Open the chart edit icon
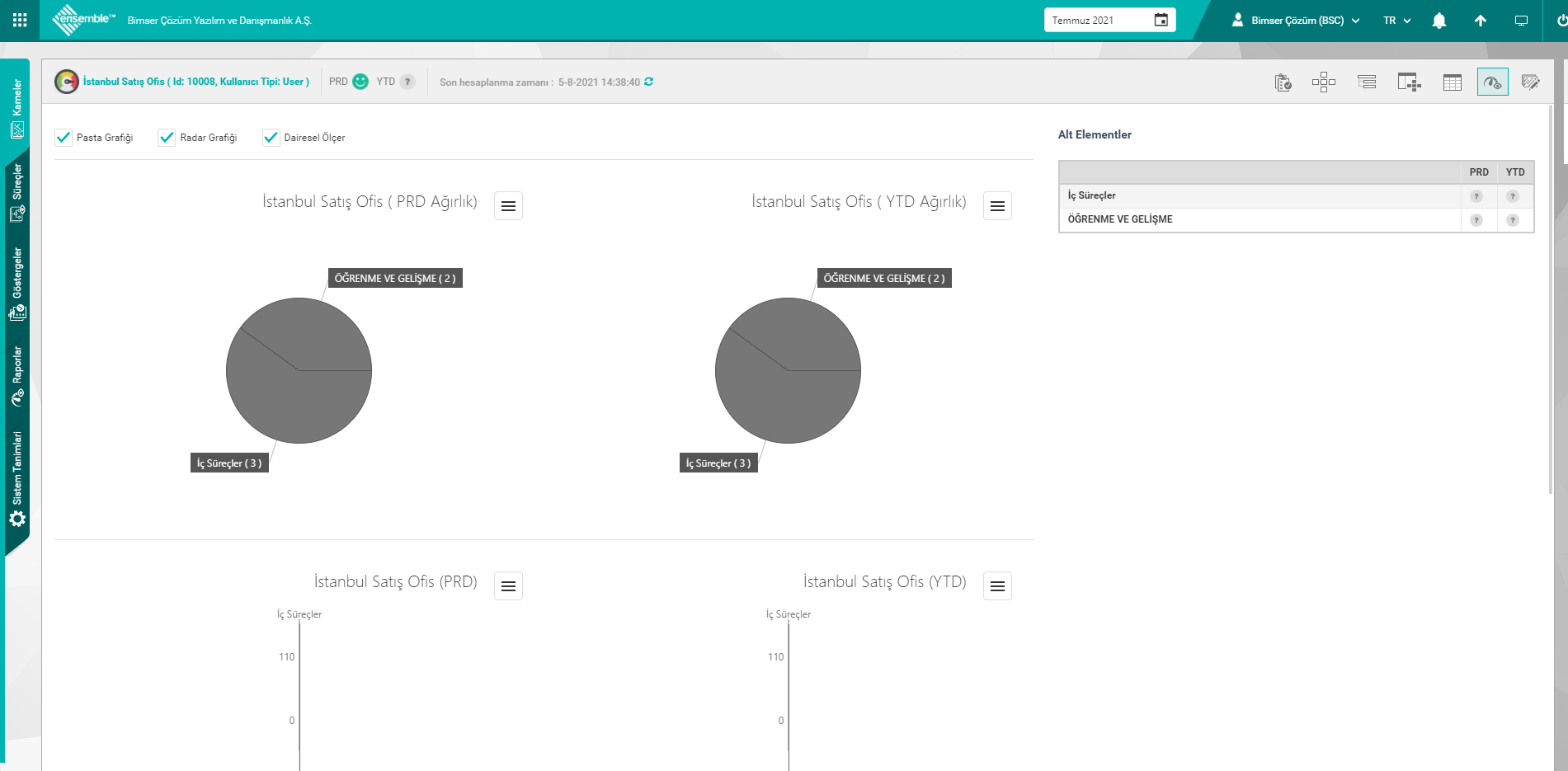Viewport: 1568px width, 771px height. coord(1530,82)
